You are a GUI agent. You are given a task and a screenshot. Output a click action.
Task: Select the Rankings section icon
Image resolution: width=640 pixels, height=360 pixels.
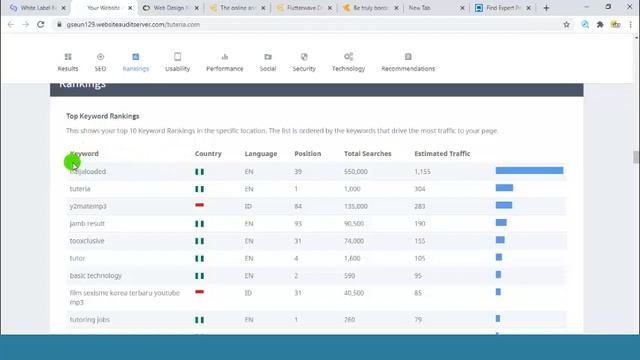point(136,57)
